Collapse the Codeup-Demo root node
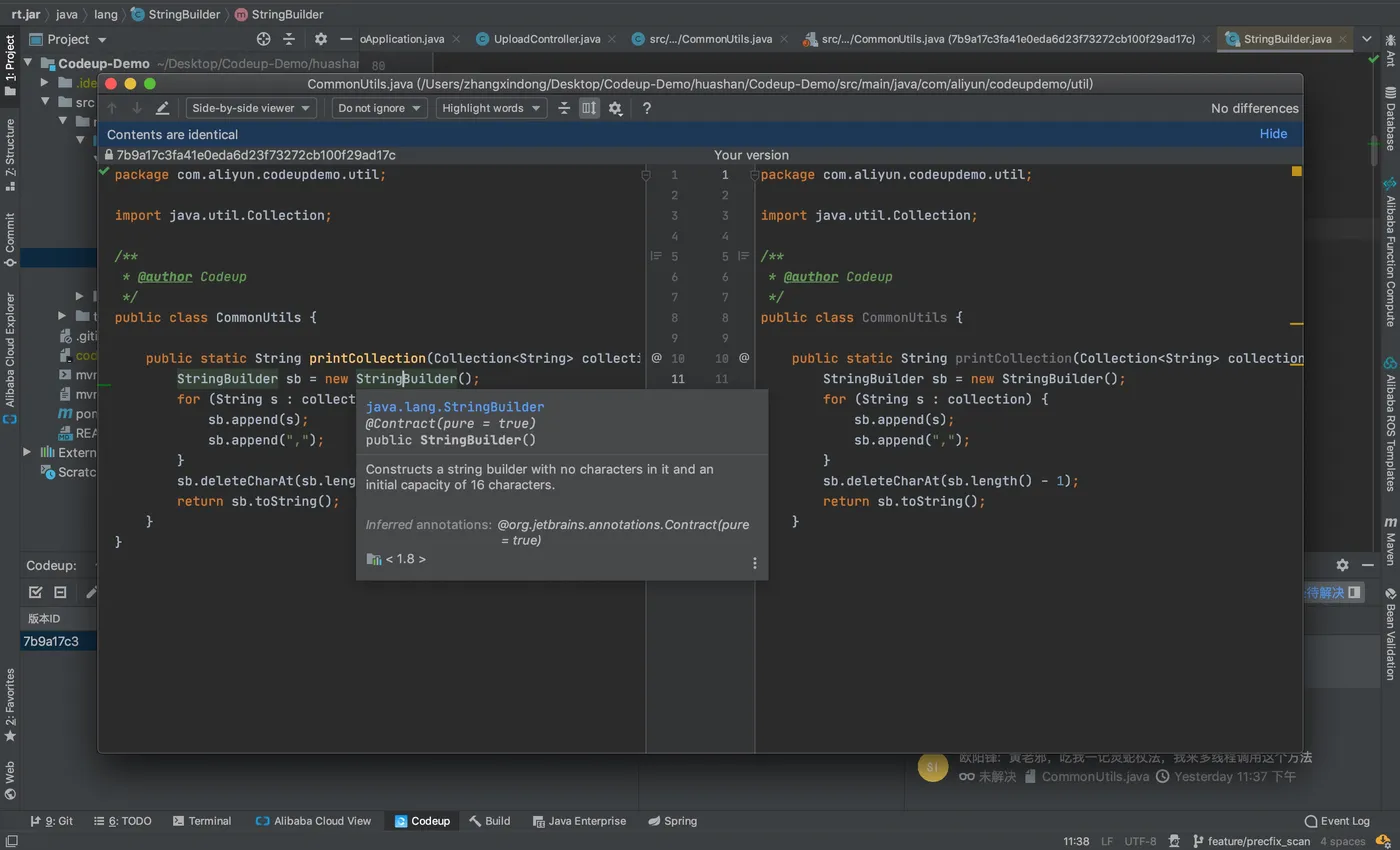 pyautogui.click(x=28, y=63)
